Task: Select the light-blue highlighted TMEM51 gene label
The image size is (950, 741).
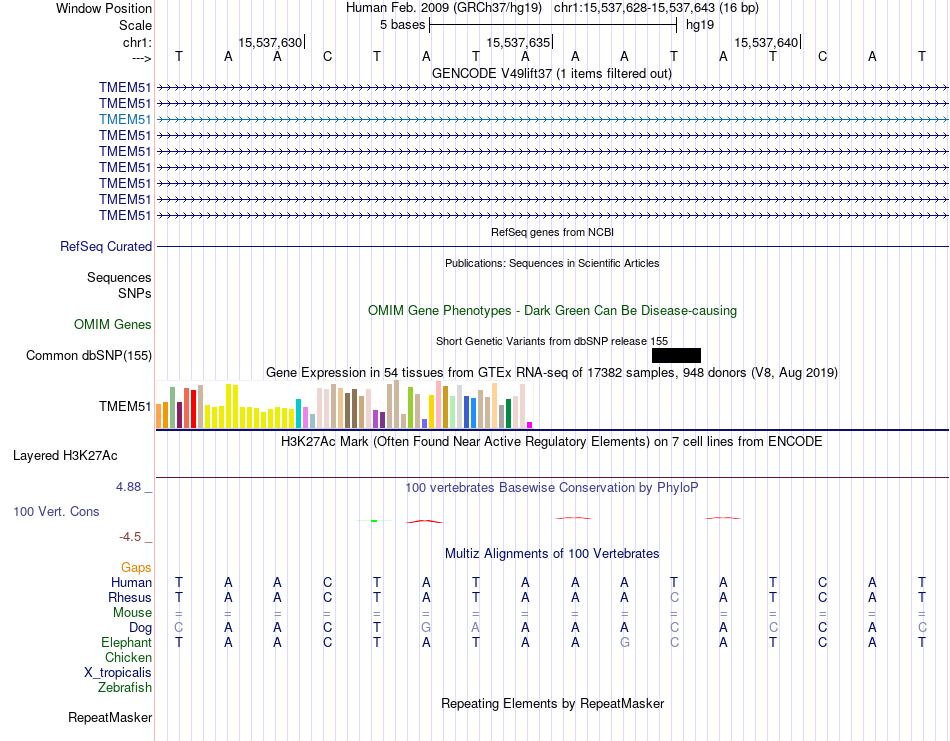Action: click(125, 119)
